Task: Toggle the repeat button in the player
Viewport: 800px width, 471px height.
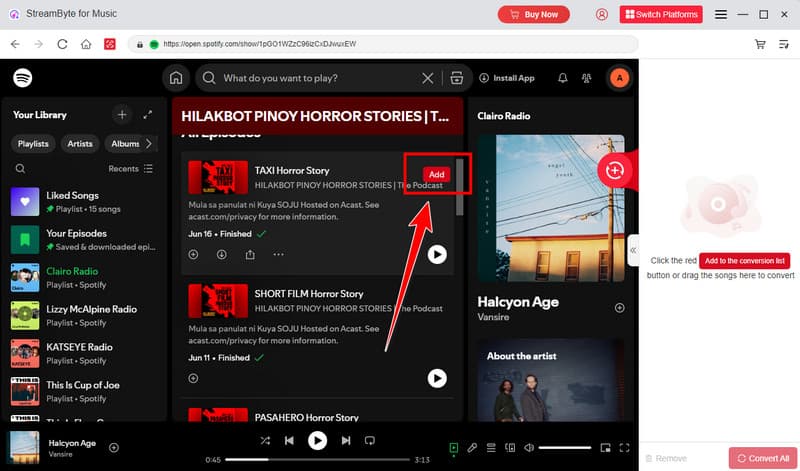Action: coord(369,440)
